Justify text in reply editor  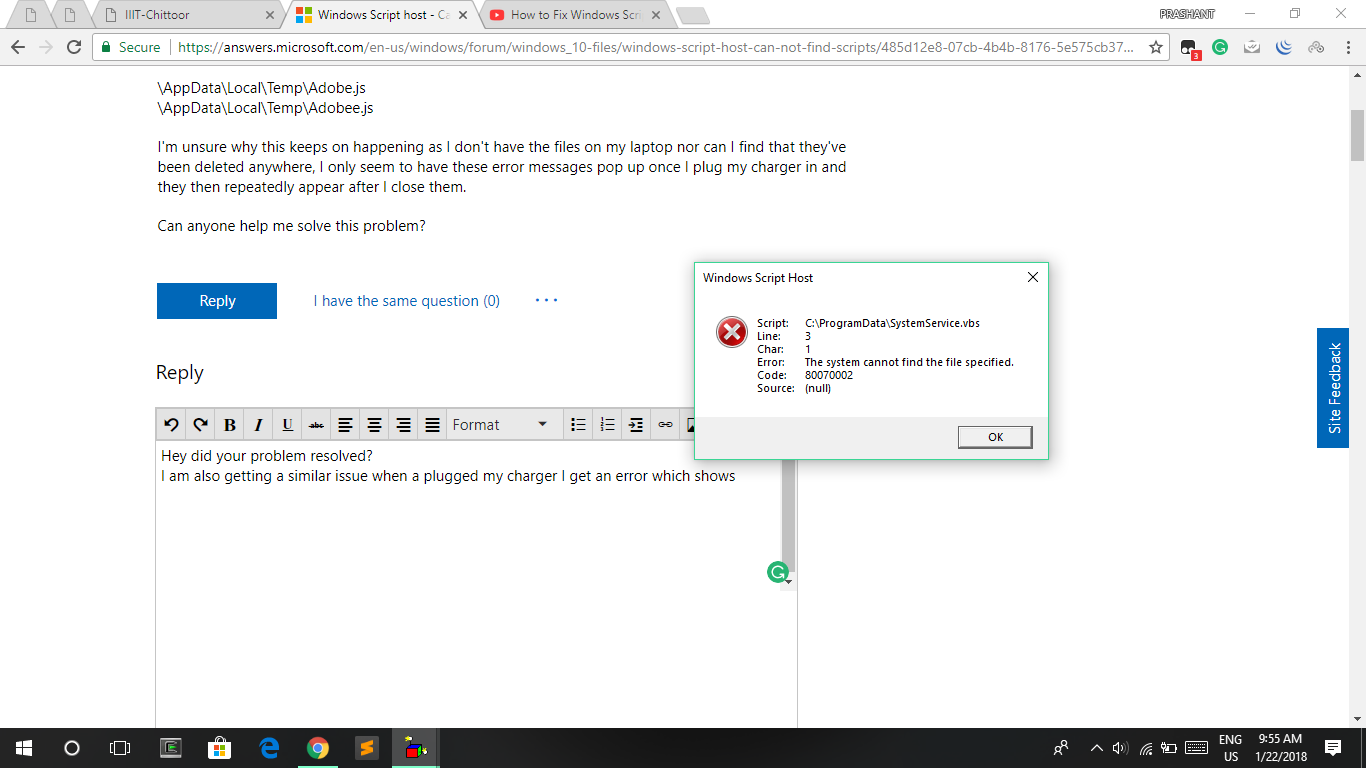pyautogui.click(x=432, y=425)
